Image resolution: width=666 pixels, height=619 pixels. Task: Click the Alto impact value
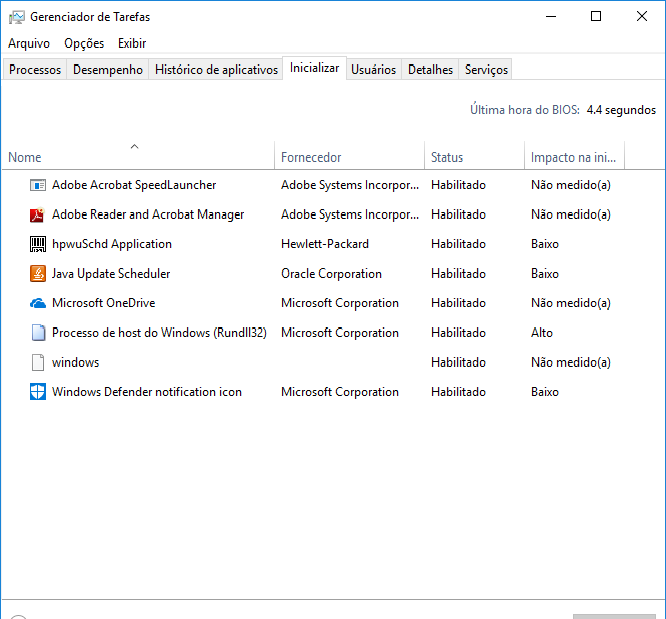542,333
